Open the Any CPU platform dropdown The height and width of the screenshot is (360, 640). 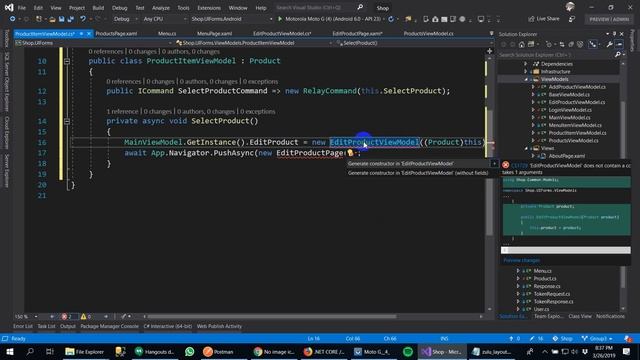165,19
